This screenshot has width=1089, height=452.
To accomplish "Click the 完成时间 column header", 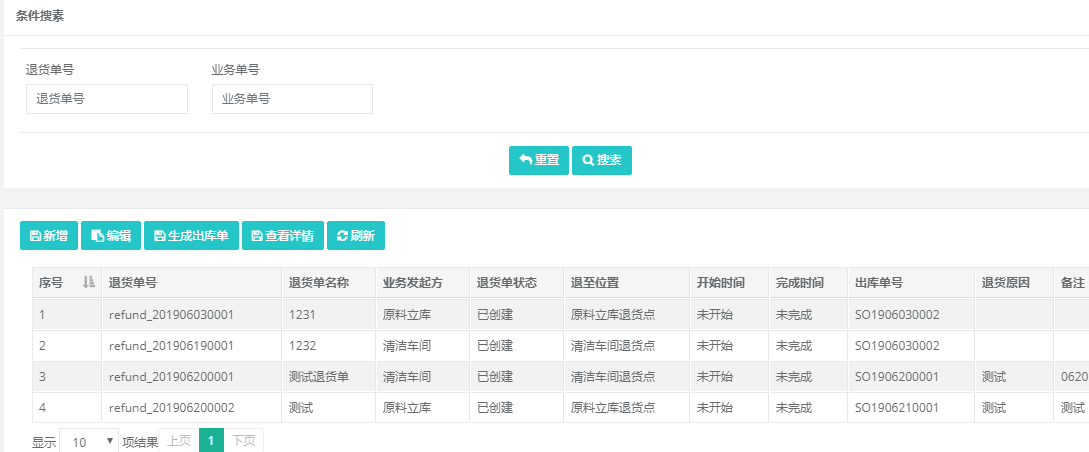I will (808, 283).
